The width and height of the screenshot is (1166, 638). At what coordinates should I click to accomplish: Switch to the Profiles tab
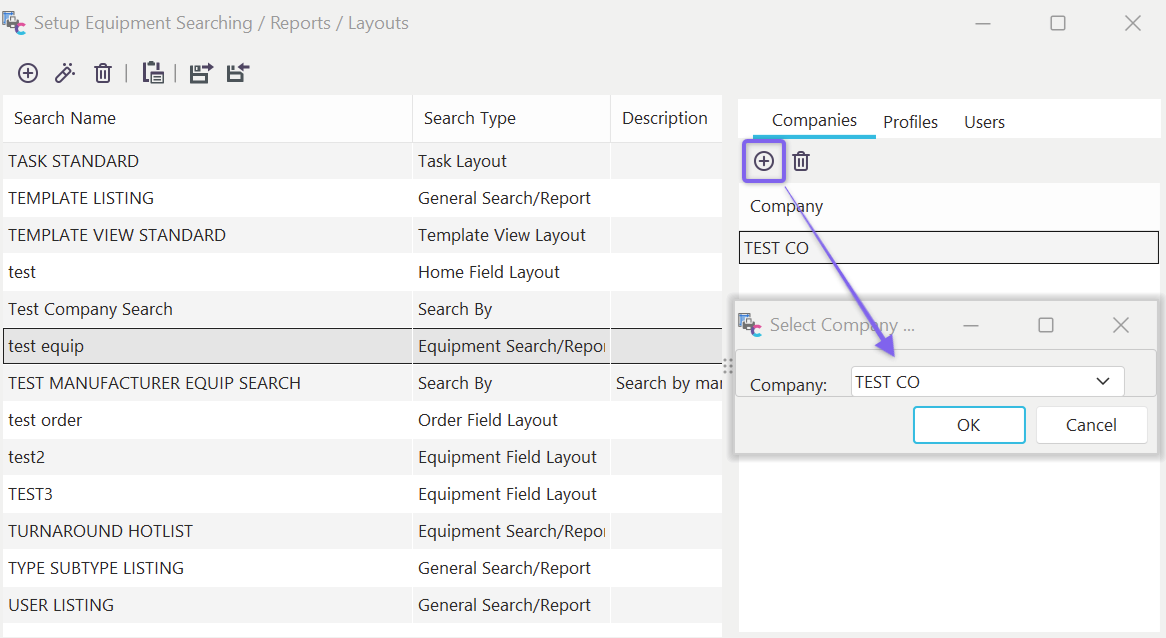click(x=910, y=122)
